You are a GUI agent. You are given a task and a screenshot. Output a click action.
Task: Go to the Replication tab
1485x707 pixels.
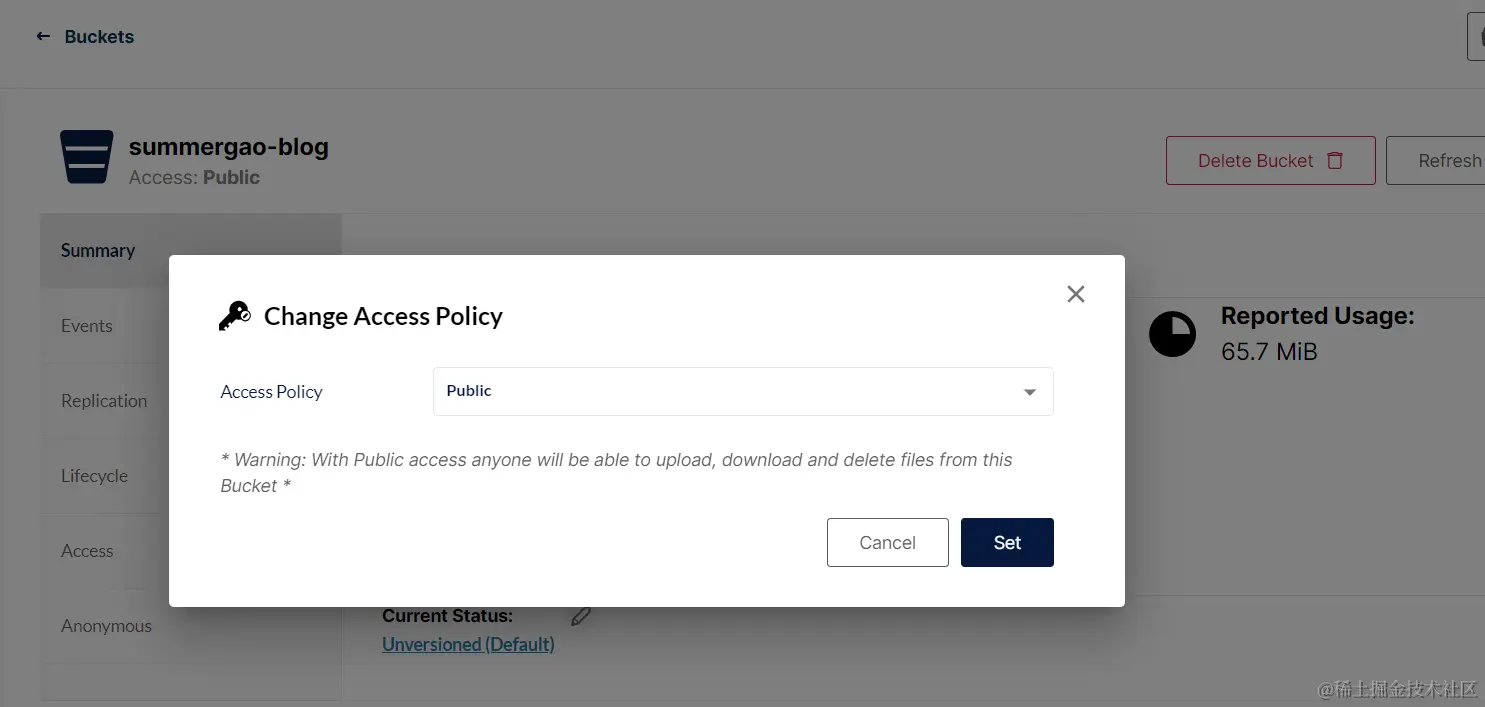(x=104, y=401)
